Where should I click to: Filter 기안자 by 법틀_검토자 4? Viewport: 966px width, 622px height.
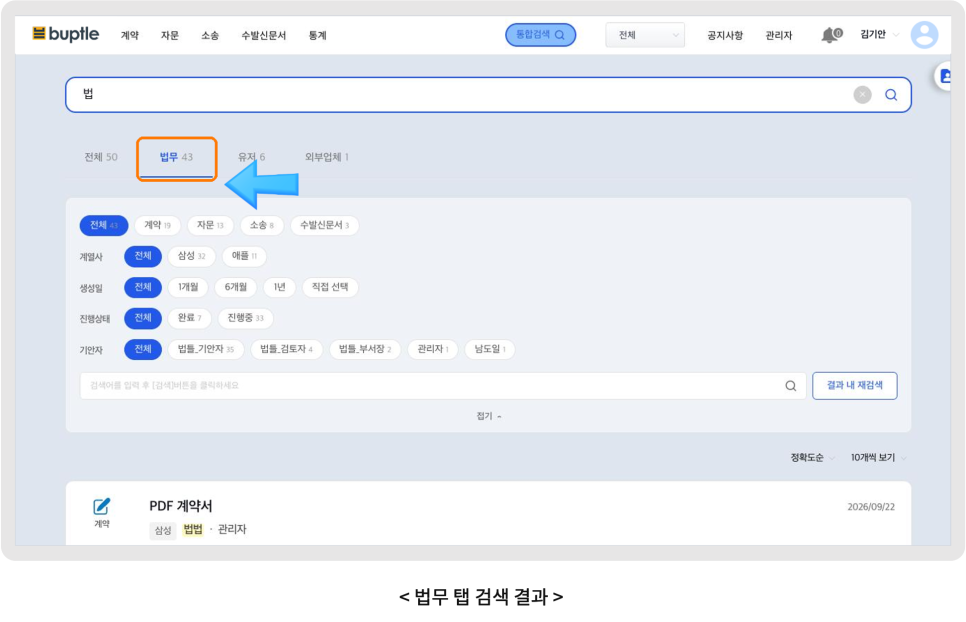[286, 350]
